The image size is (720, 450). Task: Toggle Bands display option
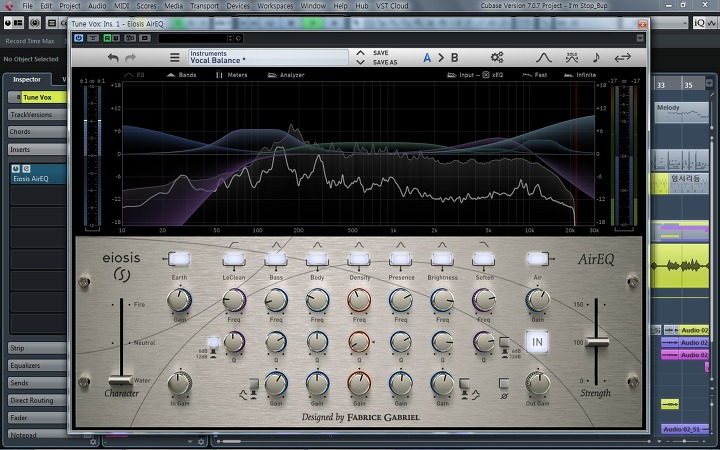181,75
